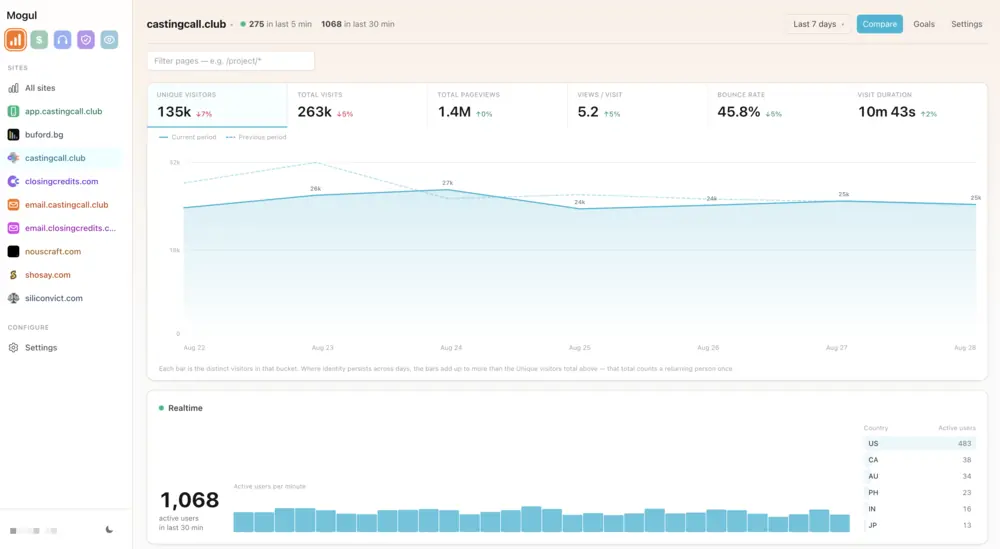Click the shosay.com favicon

point(13,275)
